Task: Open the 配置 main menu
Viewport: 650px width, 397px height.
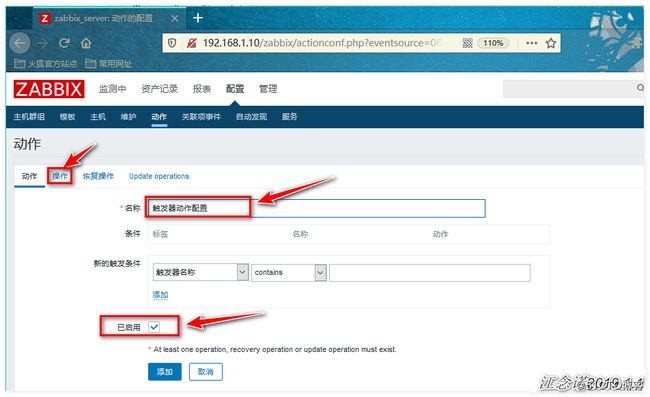Action: pyautogui.click(x=235, y=89)
